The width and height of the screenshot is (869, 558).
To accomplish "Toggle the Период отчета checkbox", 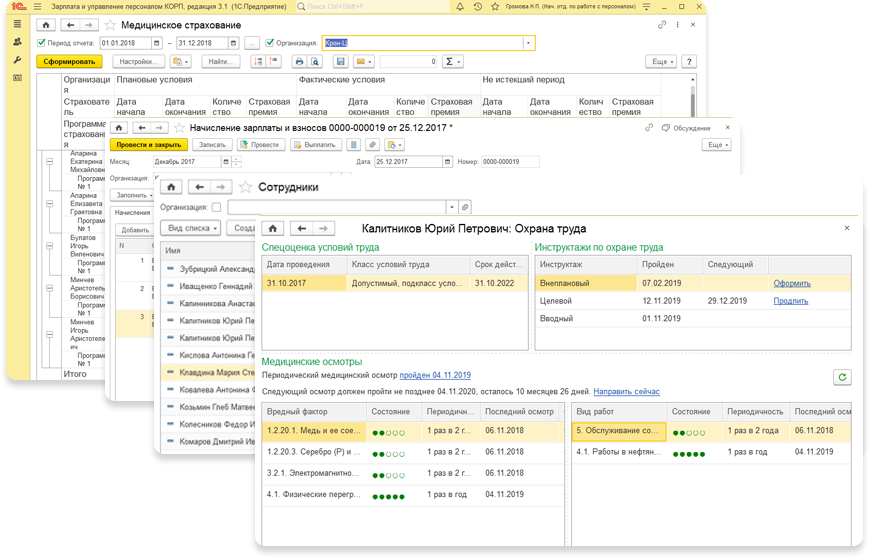I will pyautogui.click(x=41, y=43).
